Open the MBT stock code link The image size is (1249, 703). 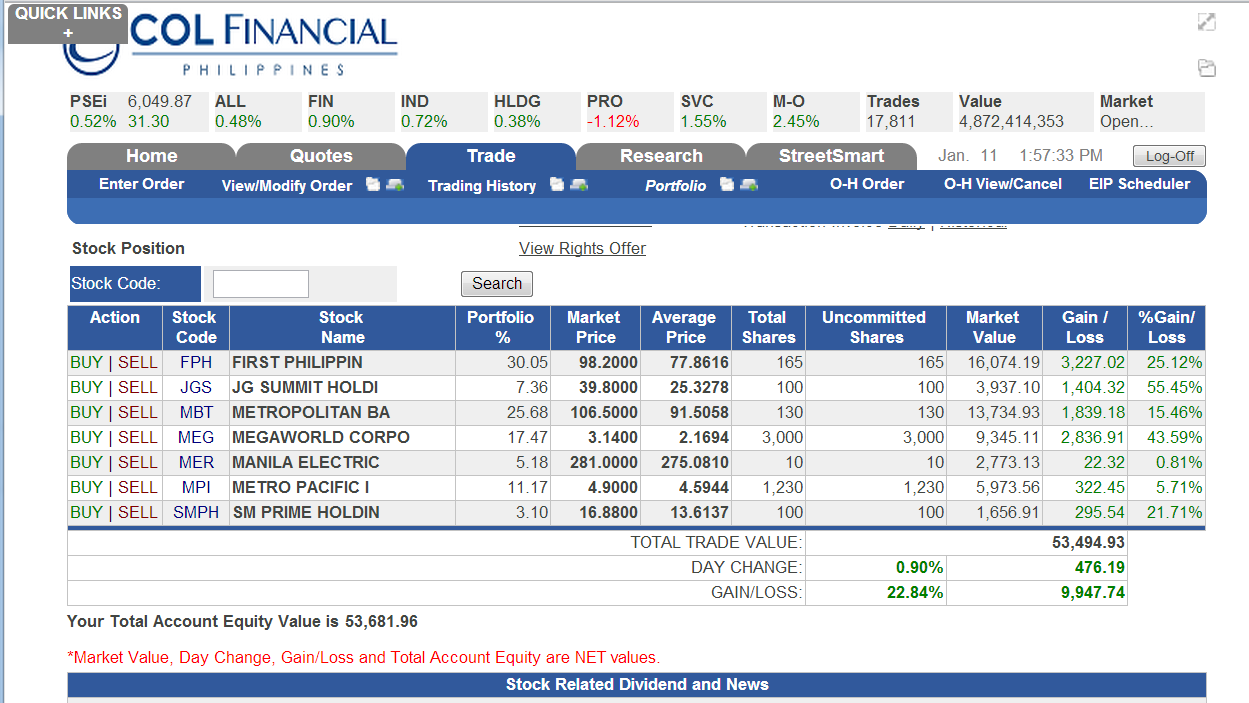(x=196, y=412)
